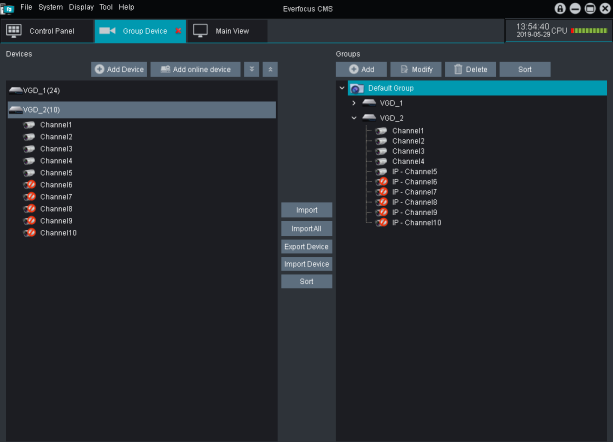
Task: Expand the VGD_1 node in Groups
Action: point(354,103)
